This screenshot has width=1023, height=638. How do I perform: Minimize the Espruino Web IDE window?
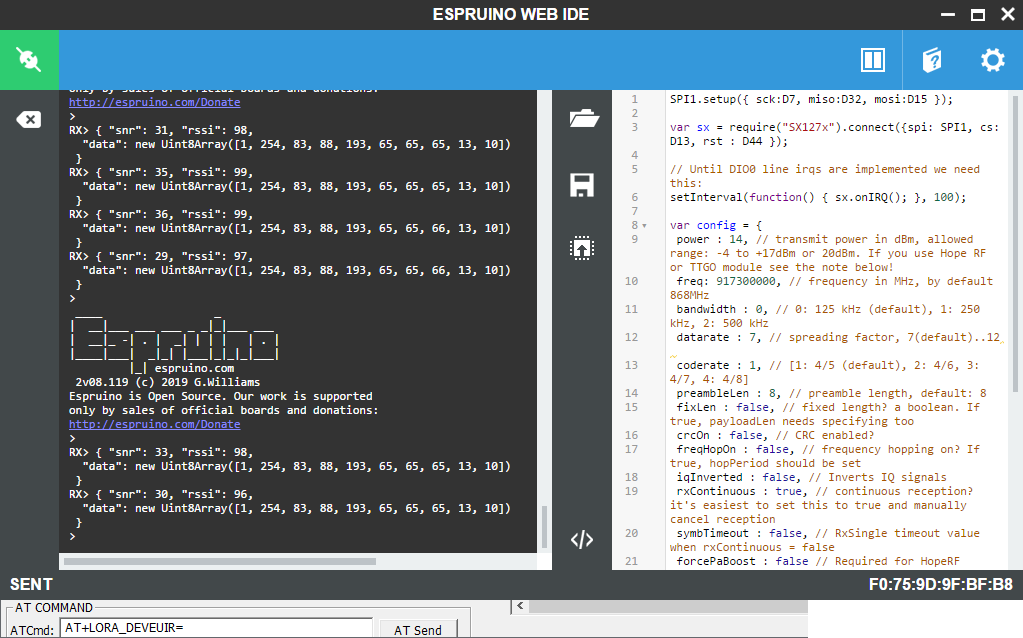pos(948,14)
